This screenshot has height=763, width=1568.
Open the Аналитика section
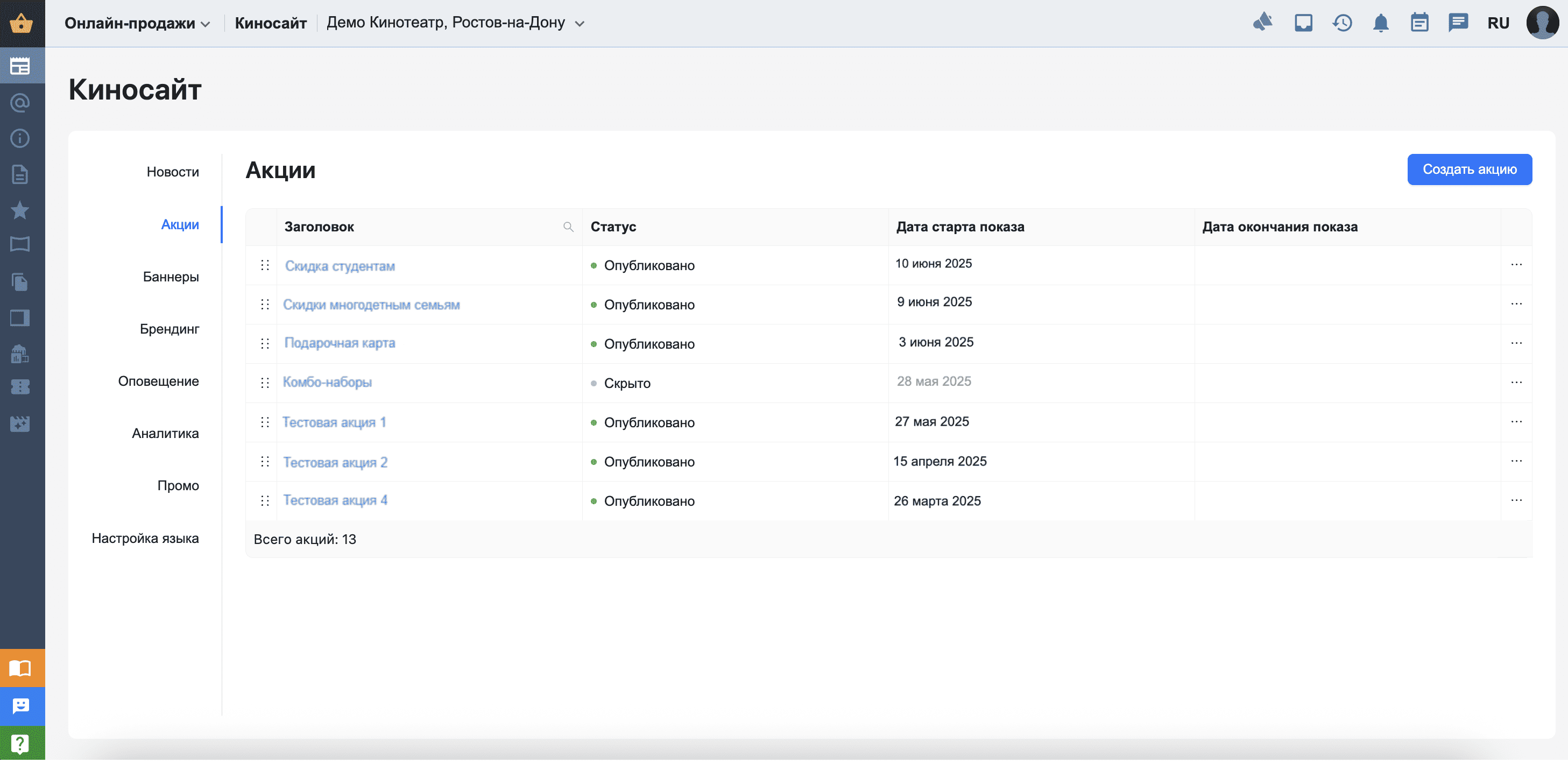pyautogui.click(x=165, y=434)
